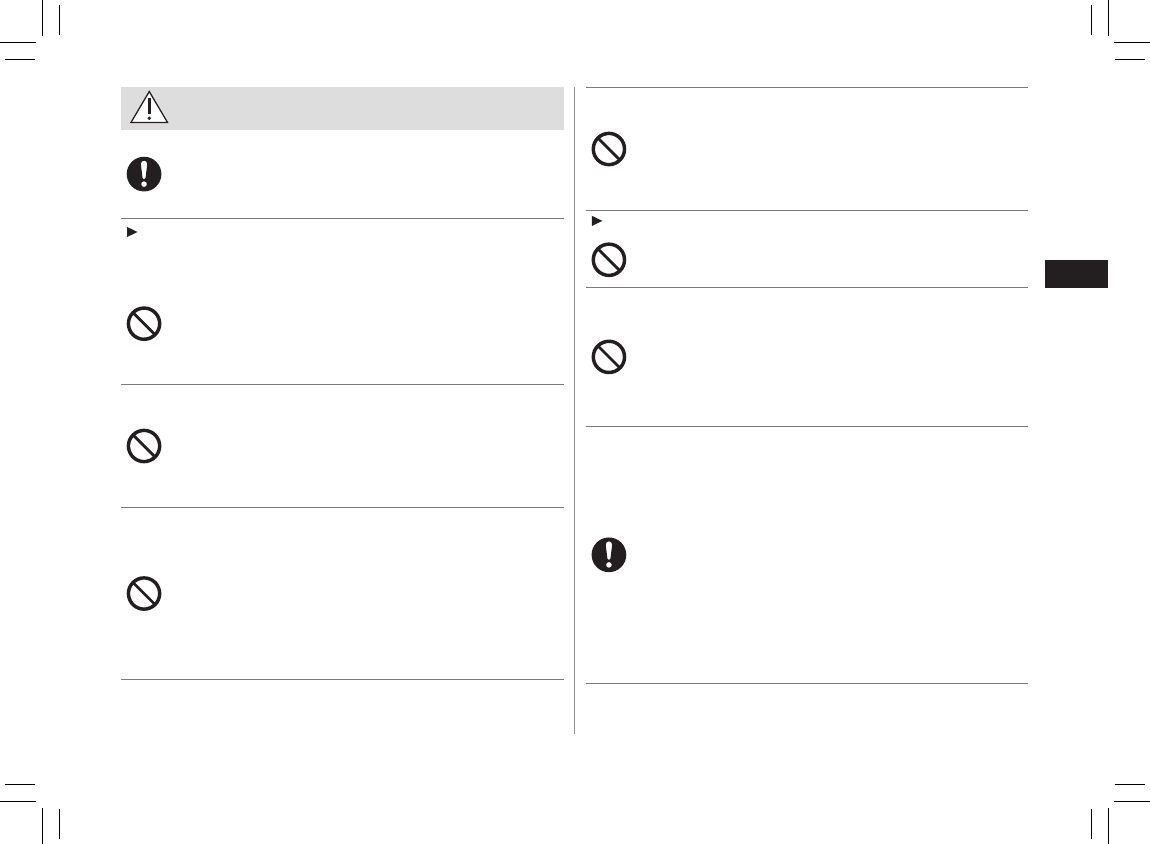Click the horizontal rule atop the right column
1150x844 pixels.
[x=806, y=88]
